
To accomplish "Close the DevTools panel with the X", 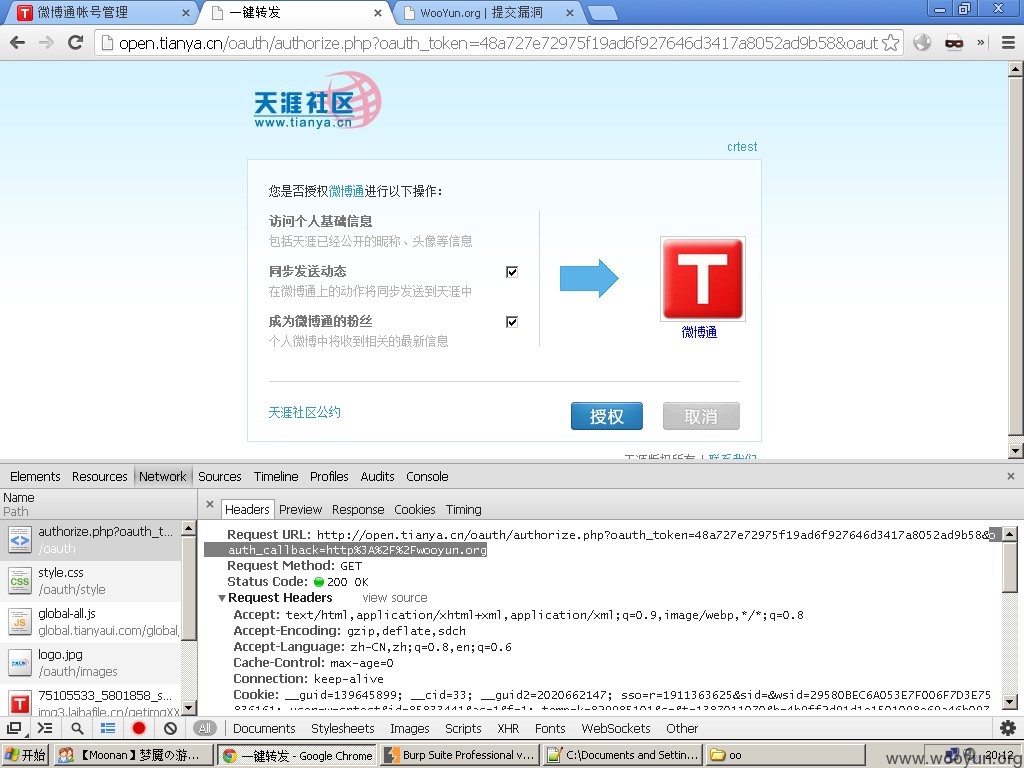I will coord(1011,476).
